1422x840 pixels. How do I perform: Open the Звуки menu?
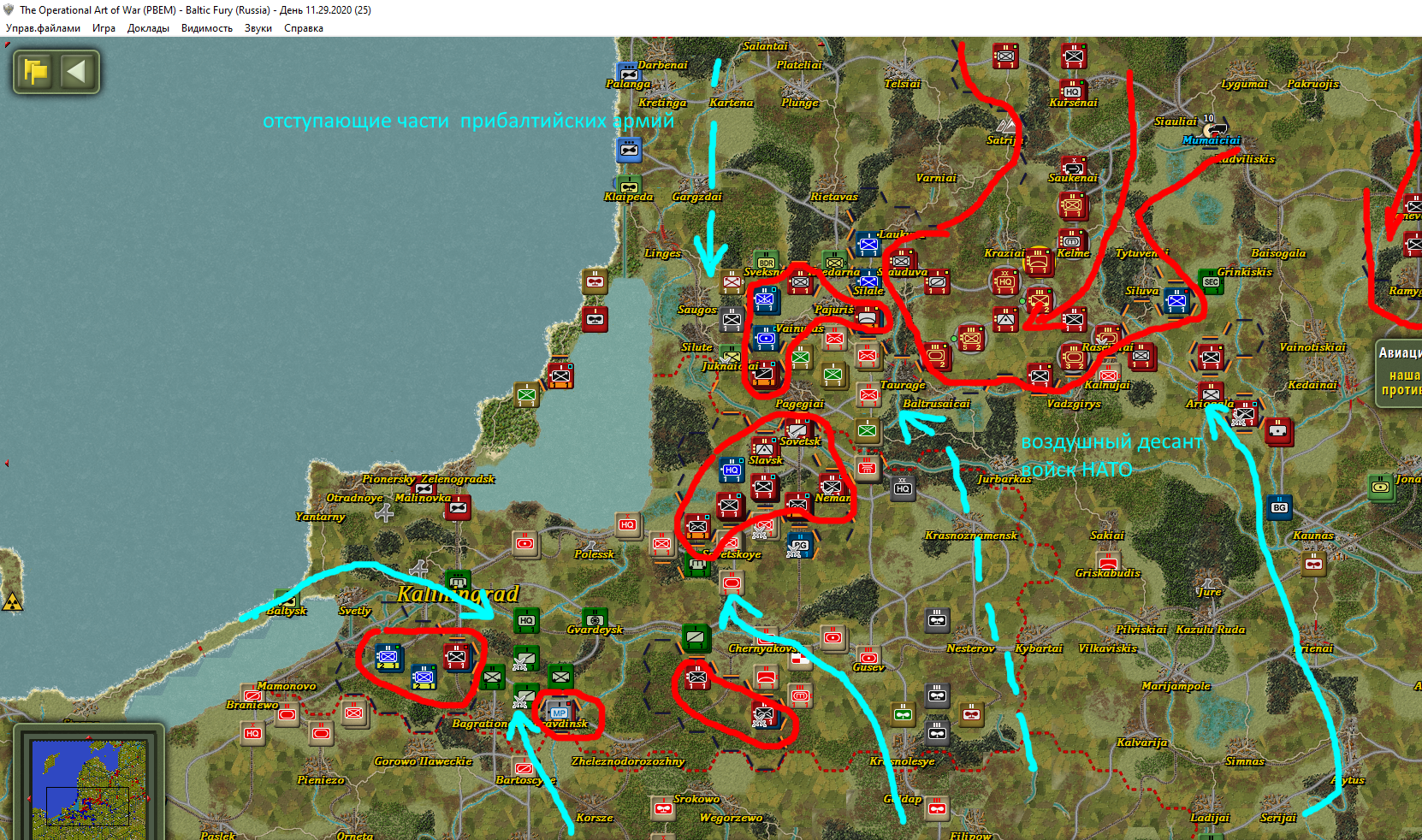[x=258, y=28]
